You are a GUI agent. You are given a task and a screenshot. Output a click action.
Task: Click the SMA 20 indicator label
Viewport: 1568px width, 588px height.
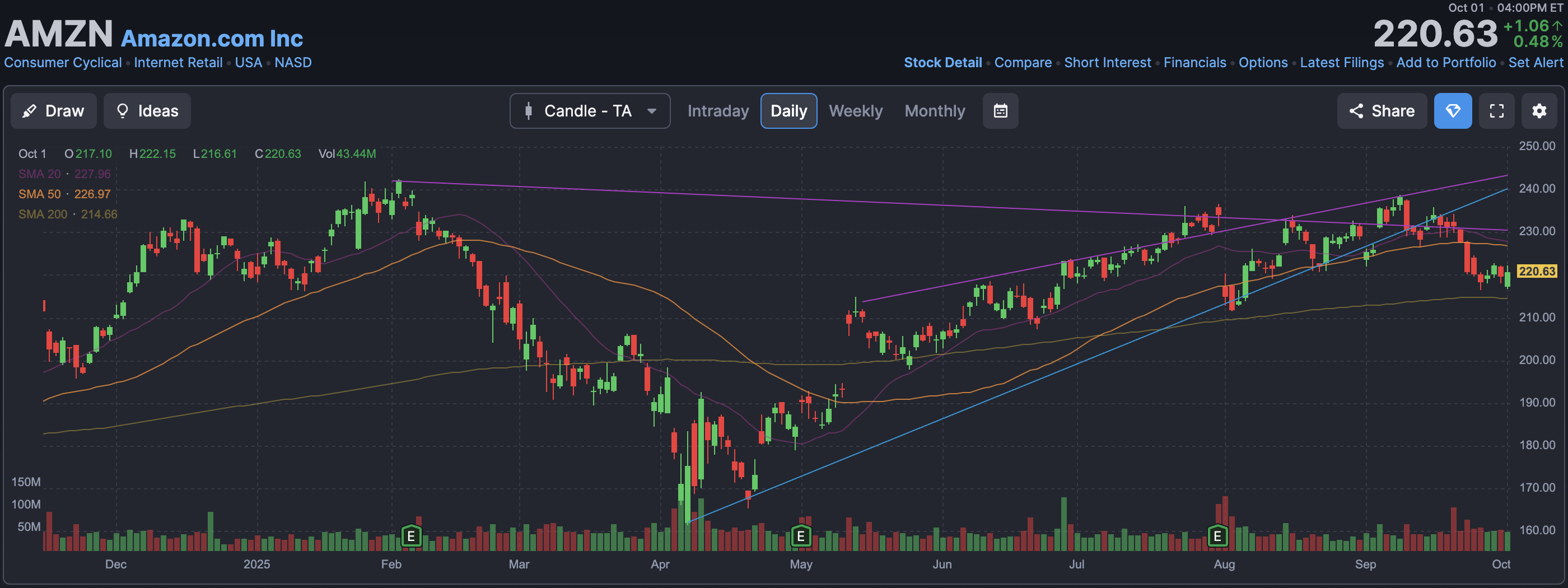pos(64,174)
